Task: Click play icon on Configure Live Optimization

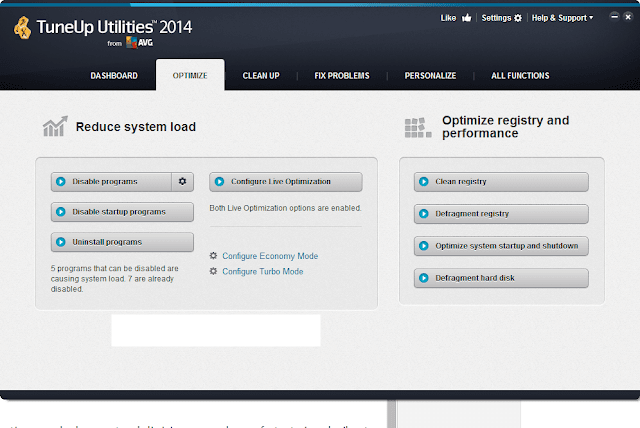Action: (220, 182)
